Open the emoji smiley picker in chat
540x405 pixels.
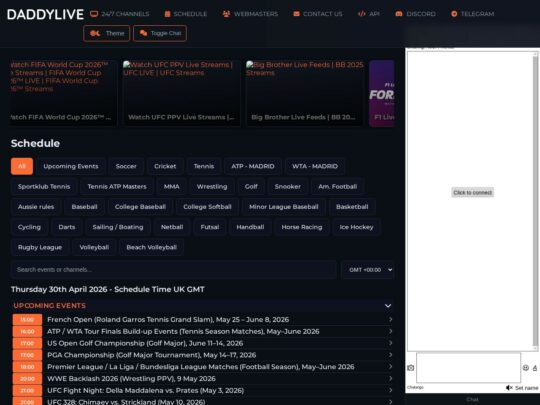point(526,368)
